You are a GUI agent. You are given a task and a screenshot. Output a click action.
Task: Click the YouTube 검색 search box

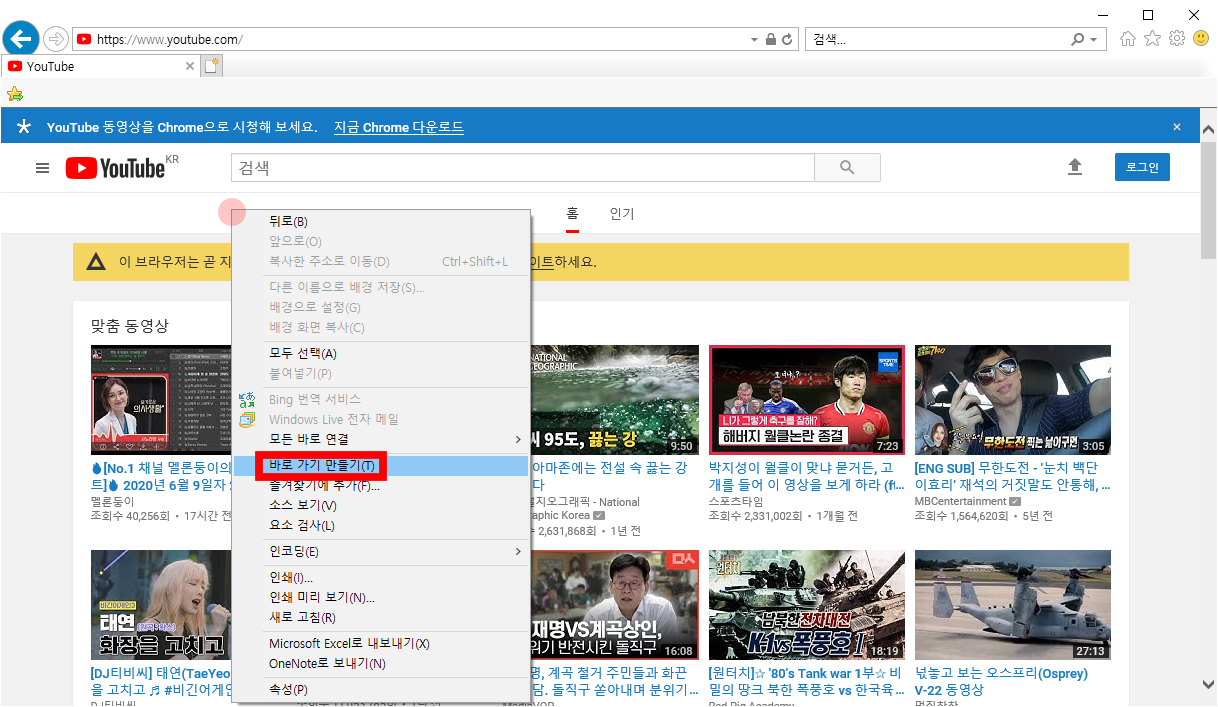click(523, 168)
